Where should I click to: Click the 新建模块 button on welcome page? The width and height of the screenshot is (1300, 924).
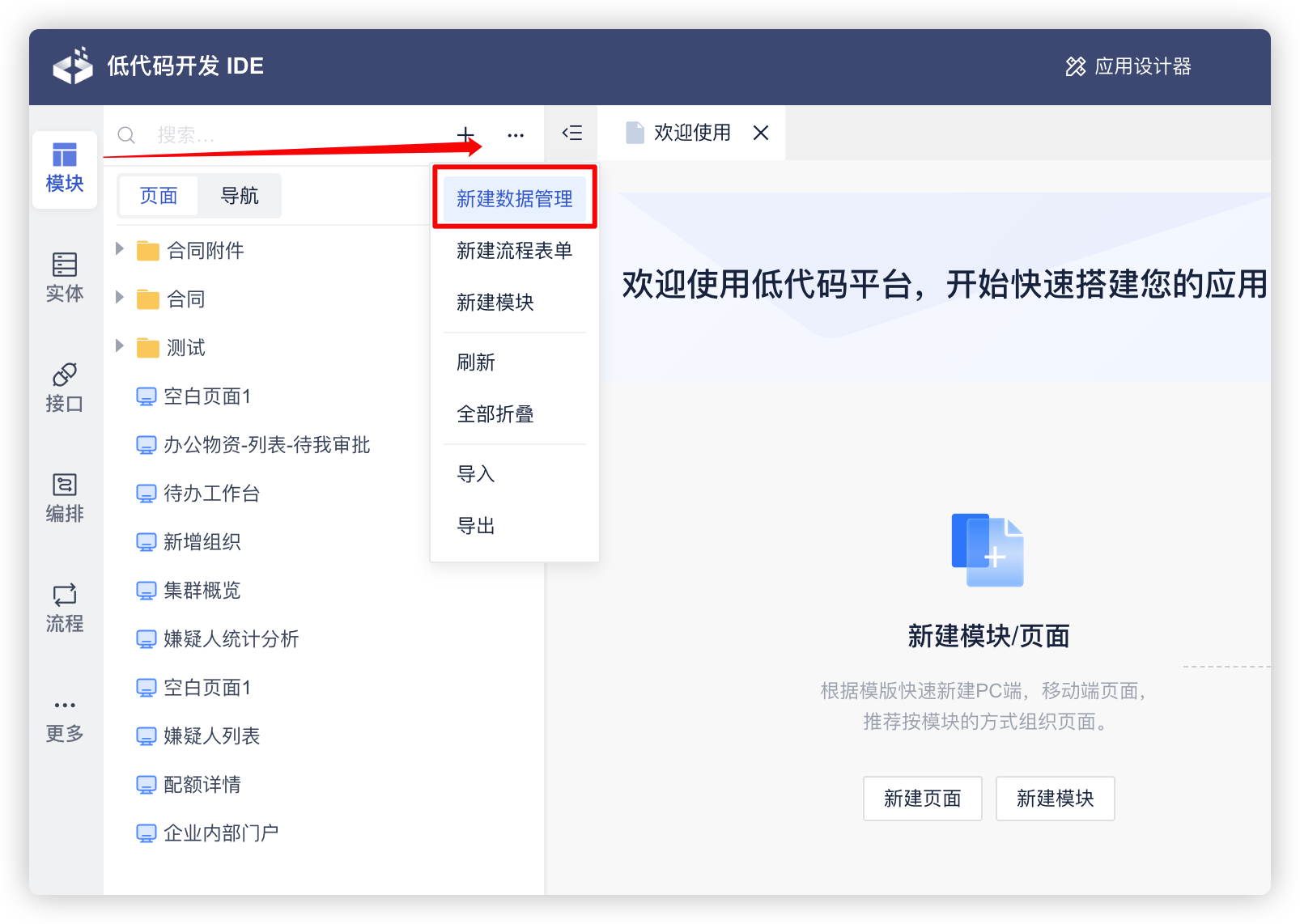(x=1054, y=799)
